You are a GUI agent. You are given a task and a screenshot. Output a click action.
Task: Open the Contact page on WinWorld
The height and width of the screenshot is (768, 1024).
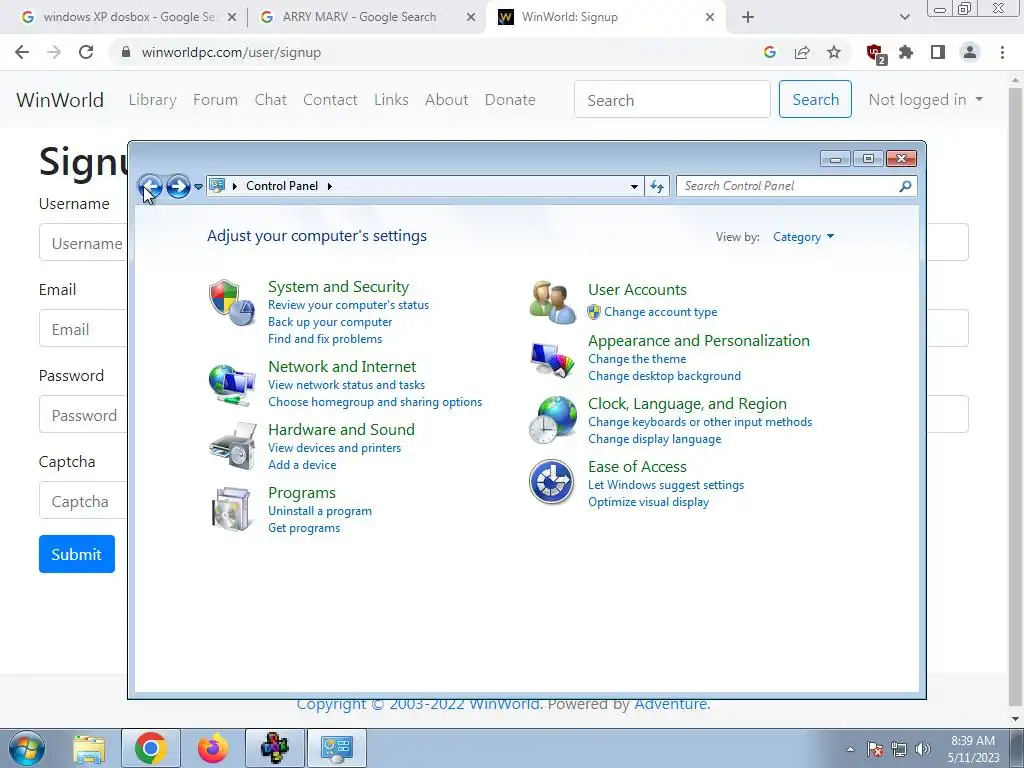click(x=330, y=99)
